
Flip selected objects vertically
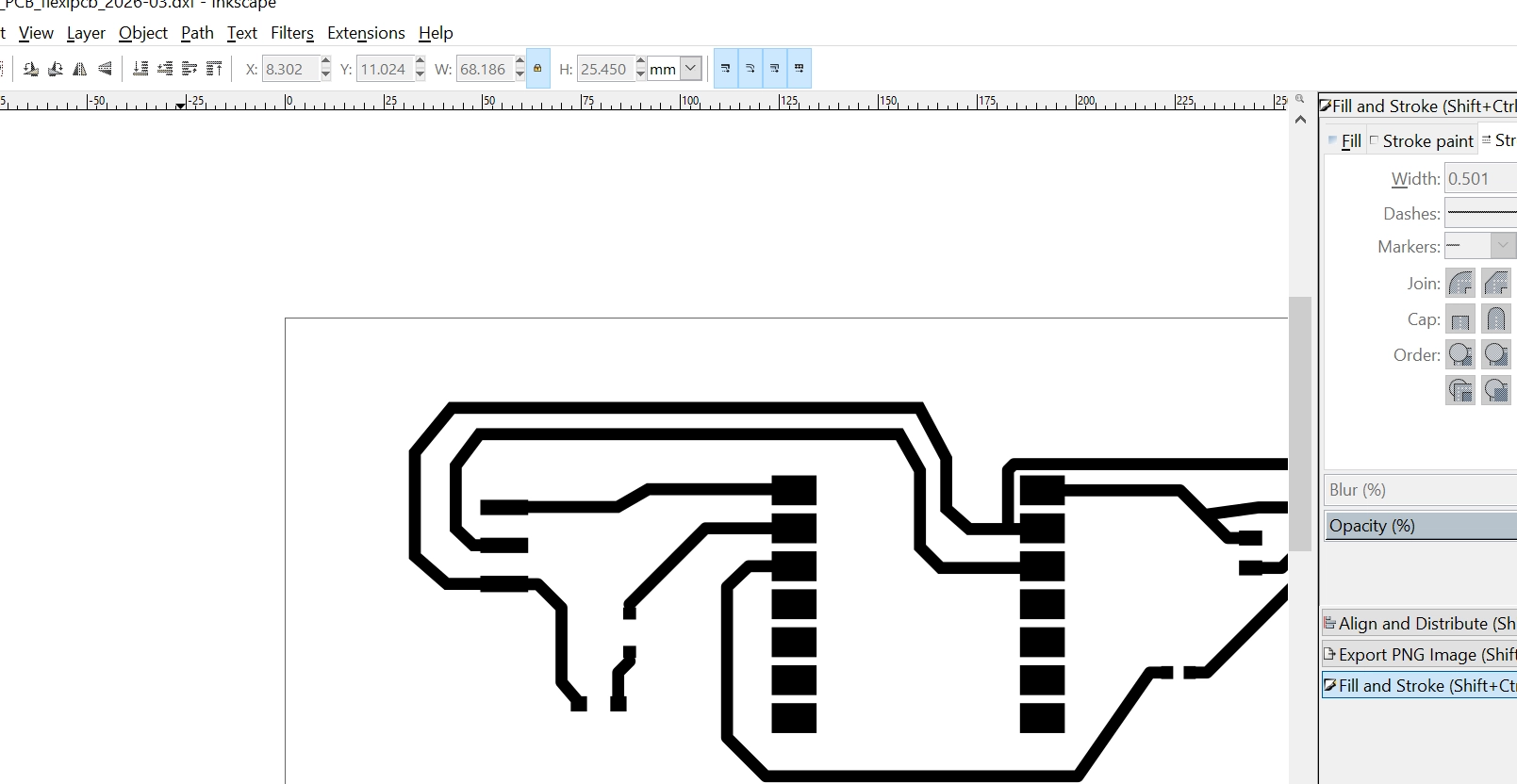[x=105, y=69]
